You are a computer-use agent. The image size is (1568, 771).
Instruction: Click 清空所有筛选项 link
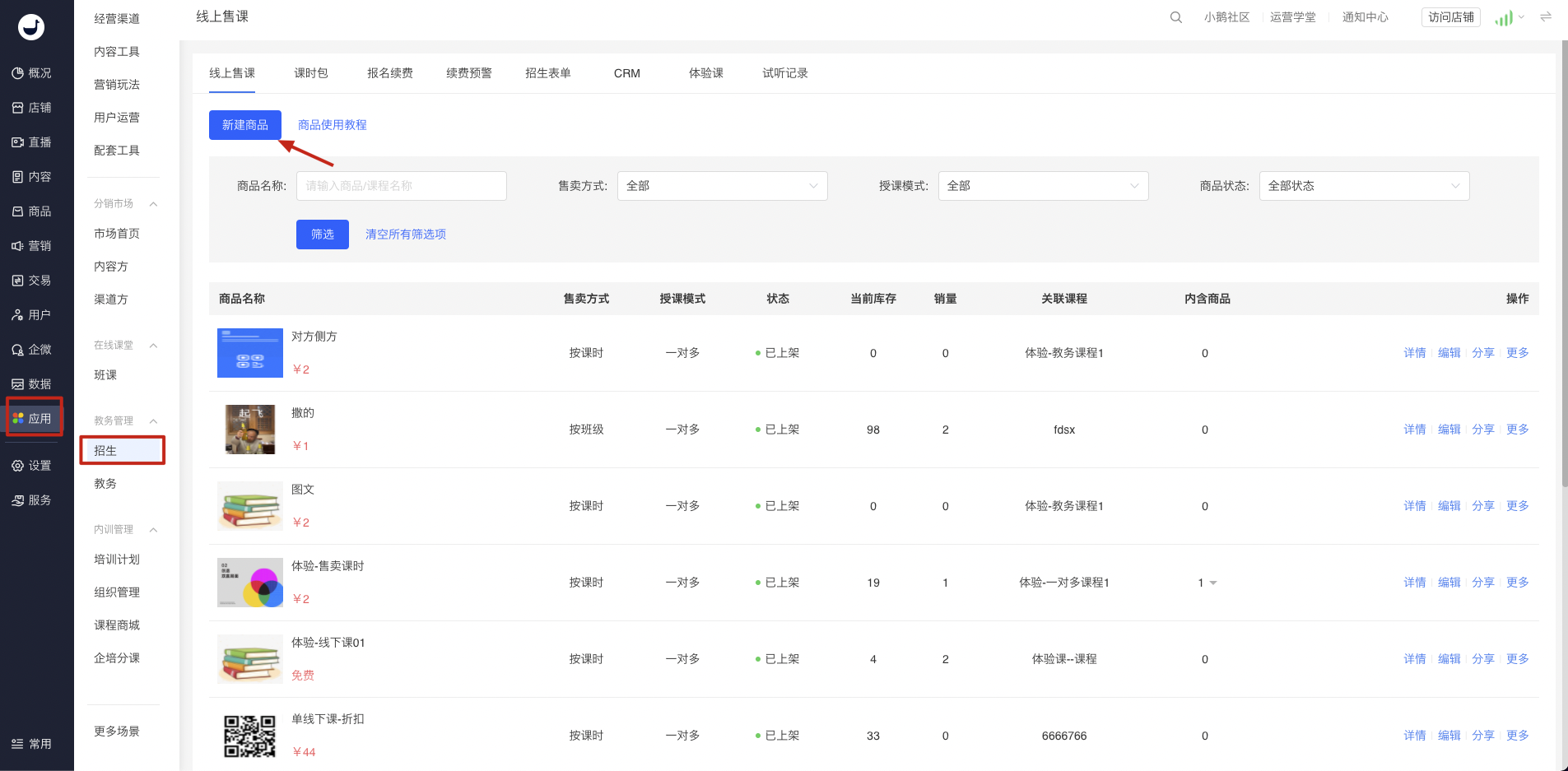coord(406,235)
